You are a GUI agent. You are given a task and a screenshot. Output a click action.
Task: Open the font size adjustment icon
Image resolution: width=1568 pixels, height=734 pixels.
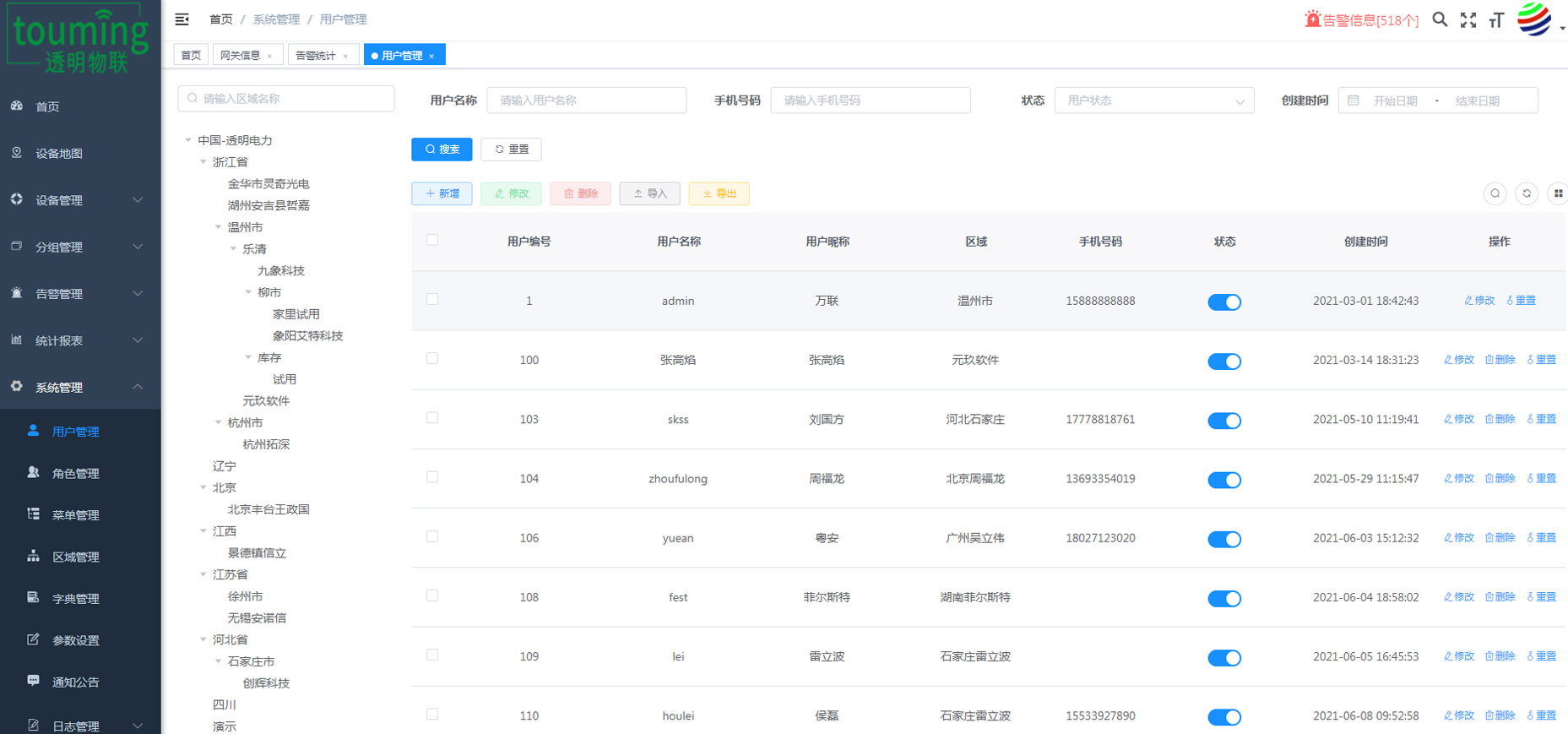1496,20
